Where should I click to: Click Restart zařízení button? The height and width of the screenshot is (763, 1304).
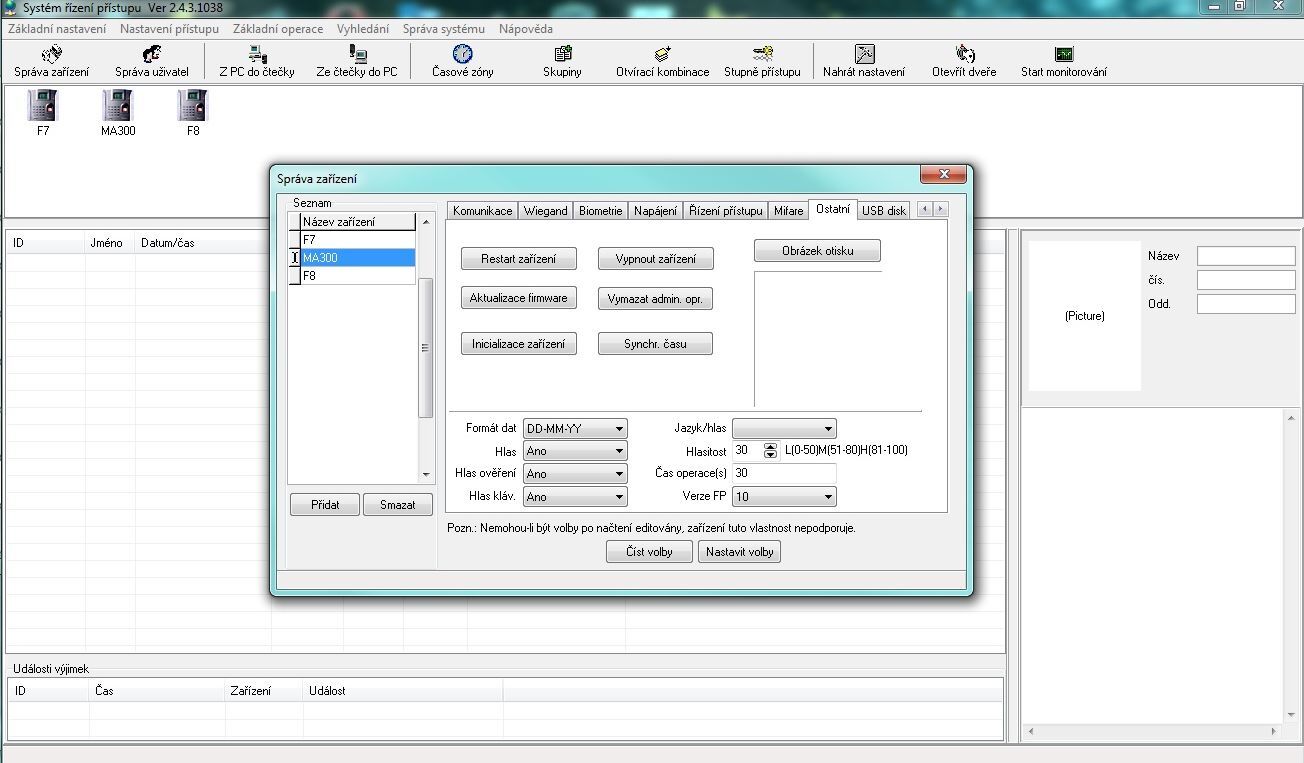pyautogui.click(x=519, y=259)
